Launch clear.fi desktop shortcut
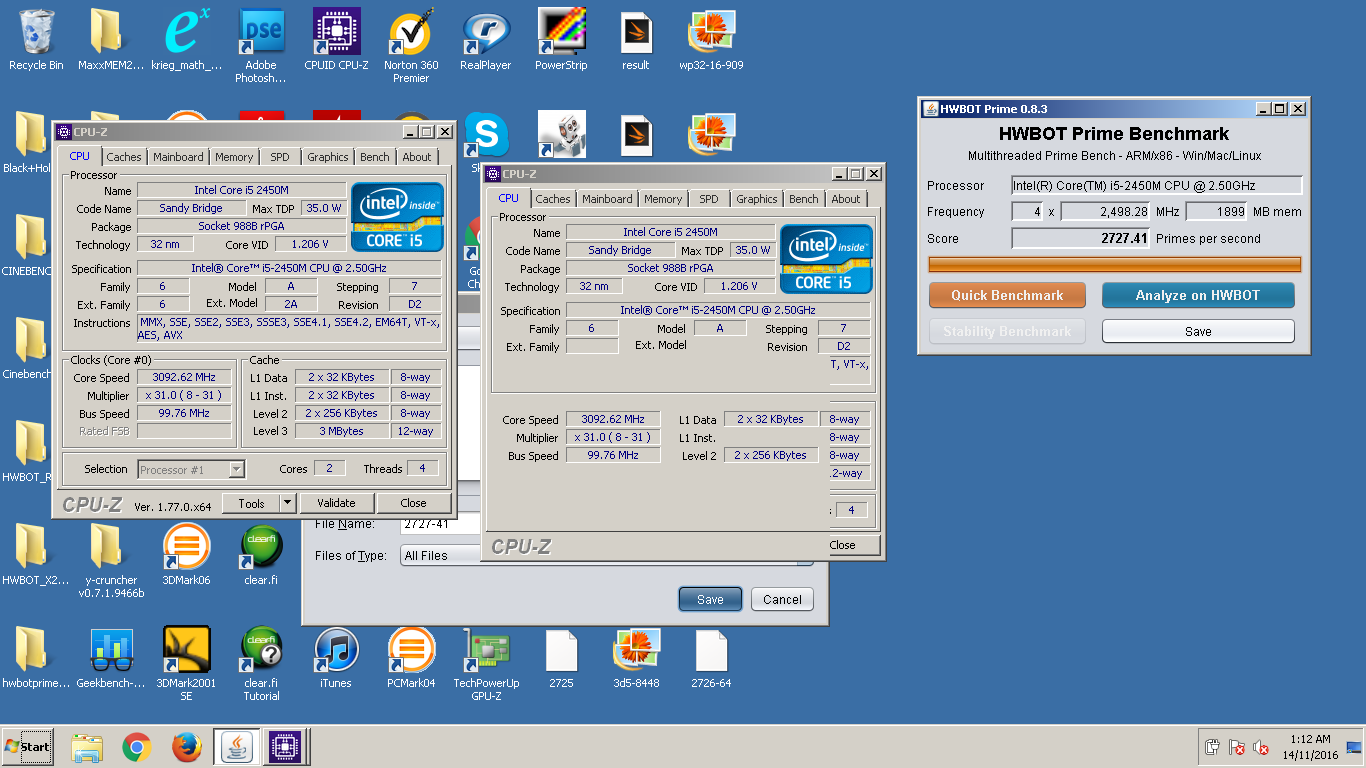The image size is (1366, 768). pyautogui.click(x=261, y=554)
